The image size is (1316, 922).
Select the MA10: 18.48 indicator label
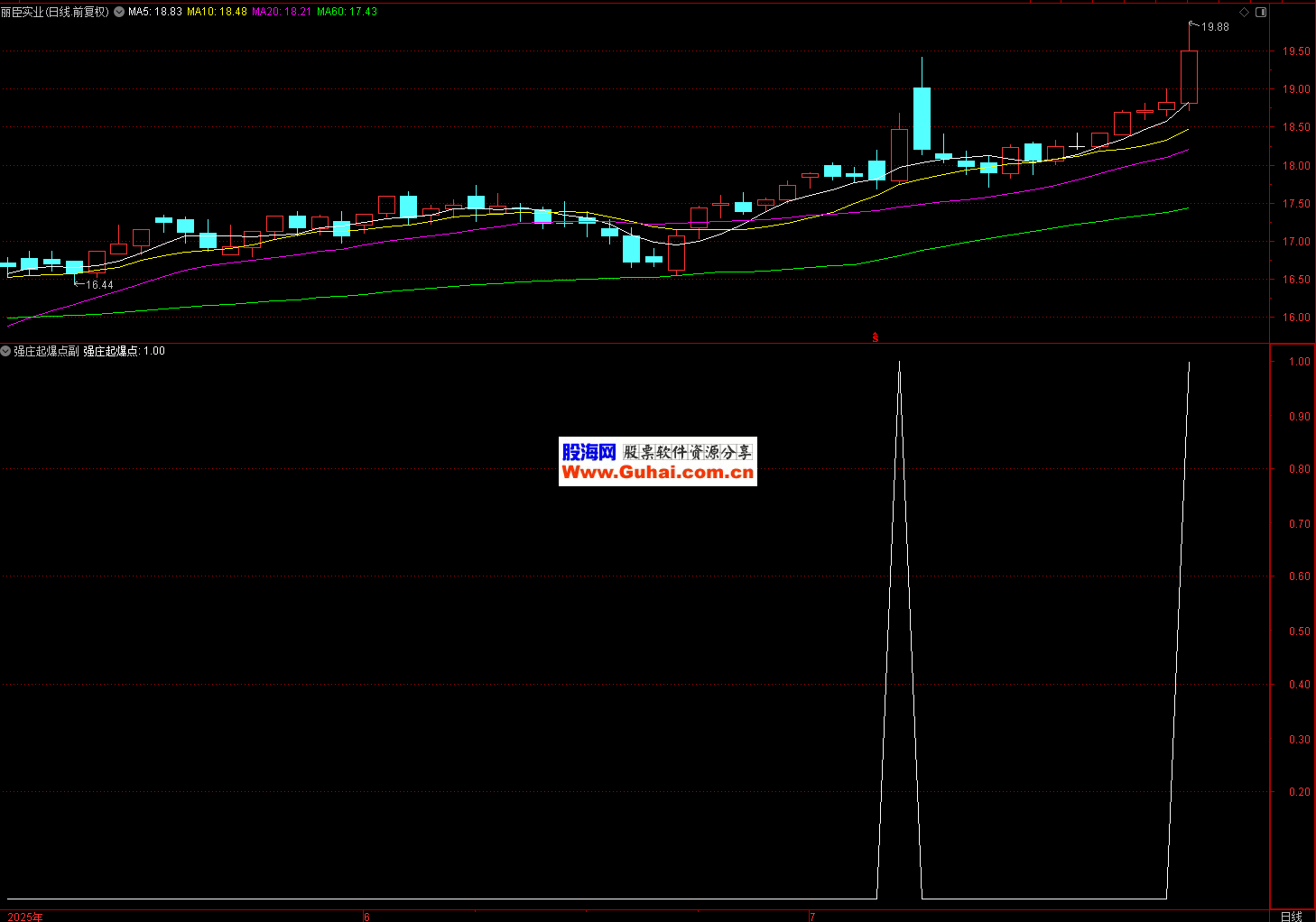pos(217,12)
